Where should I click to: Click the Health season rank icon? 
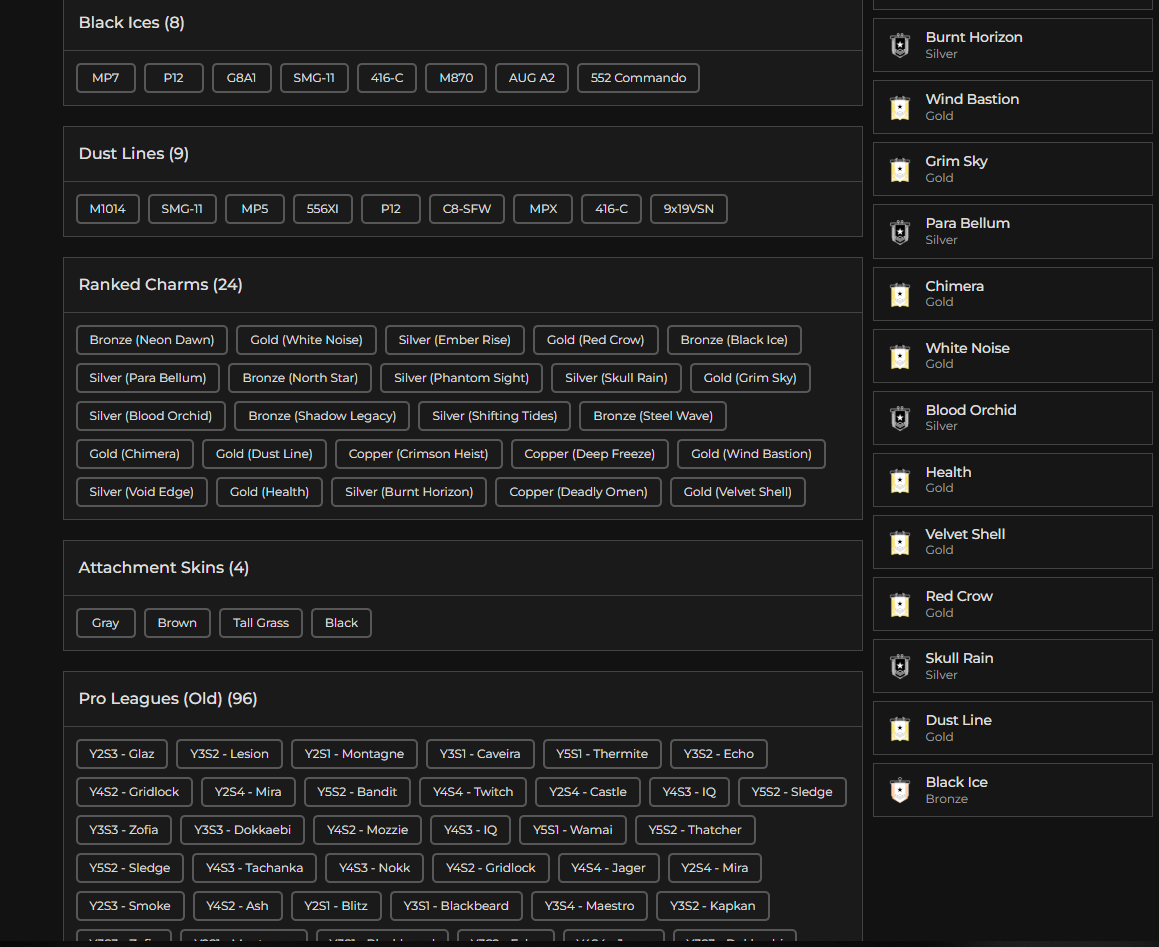coord(900,481)
